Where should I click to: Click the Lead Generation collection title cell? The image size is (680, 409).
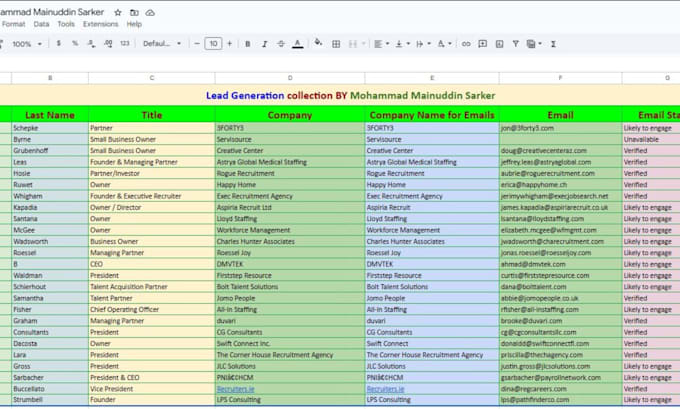pos(350,95)
